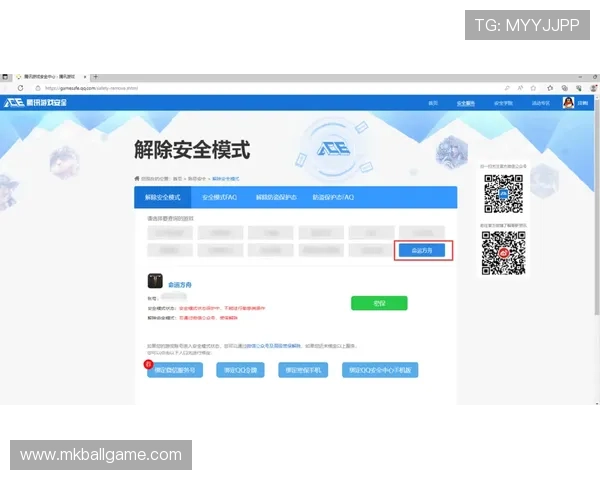Screen dimensions: 600x480
Task: Click the lower Weibo QR code image
Action: click(x=503, y=253)
